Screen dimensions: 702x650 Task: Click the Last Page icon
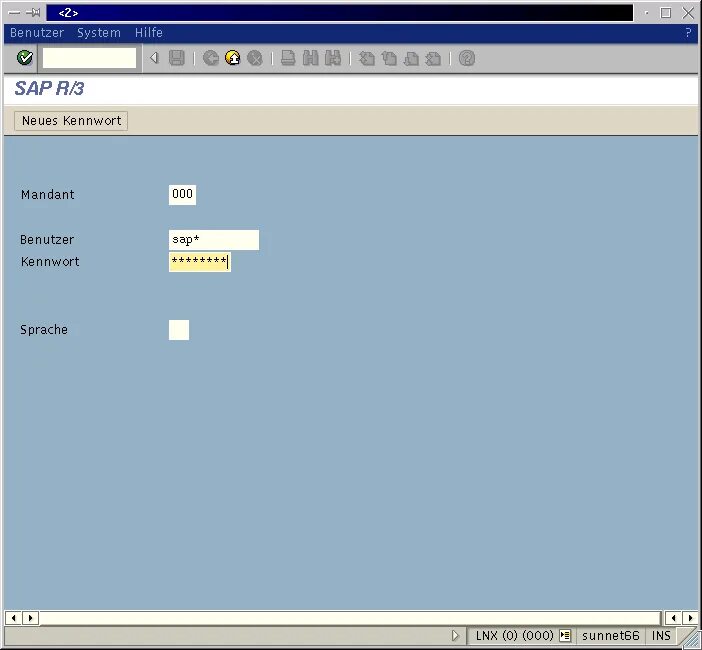pyautogui.click(x=433, y=58)
